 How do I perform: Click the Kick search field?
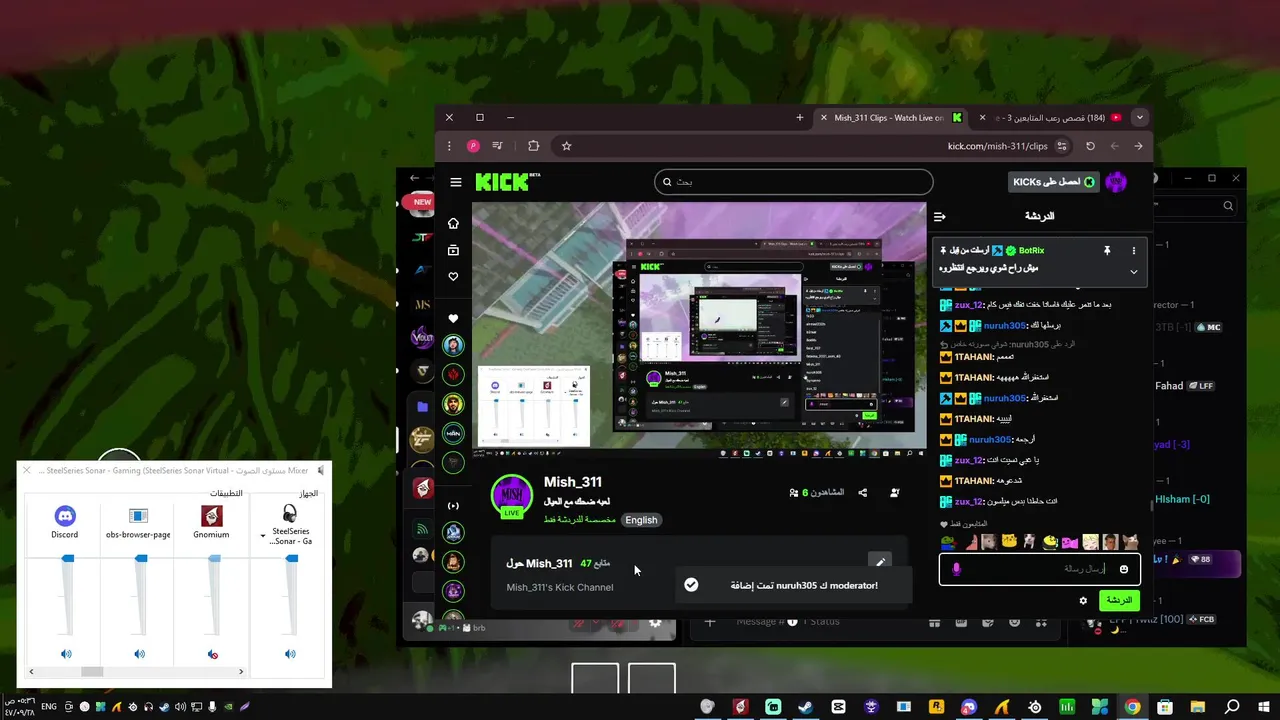(793, 182)
